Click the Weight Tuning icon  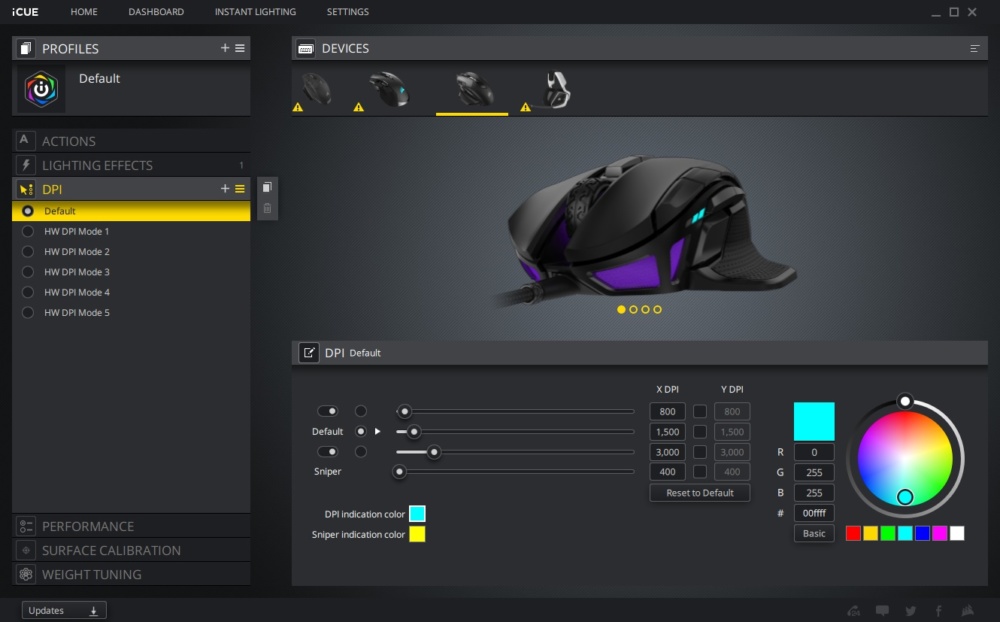coord(26,574)
